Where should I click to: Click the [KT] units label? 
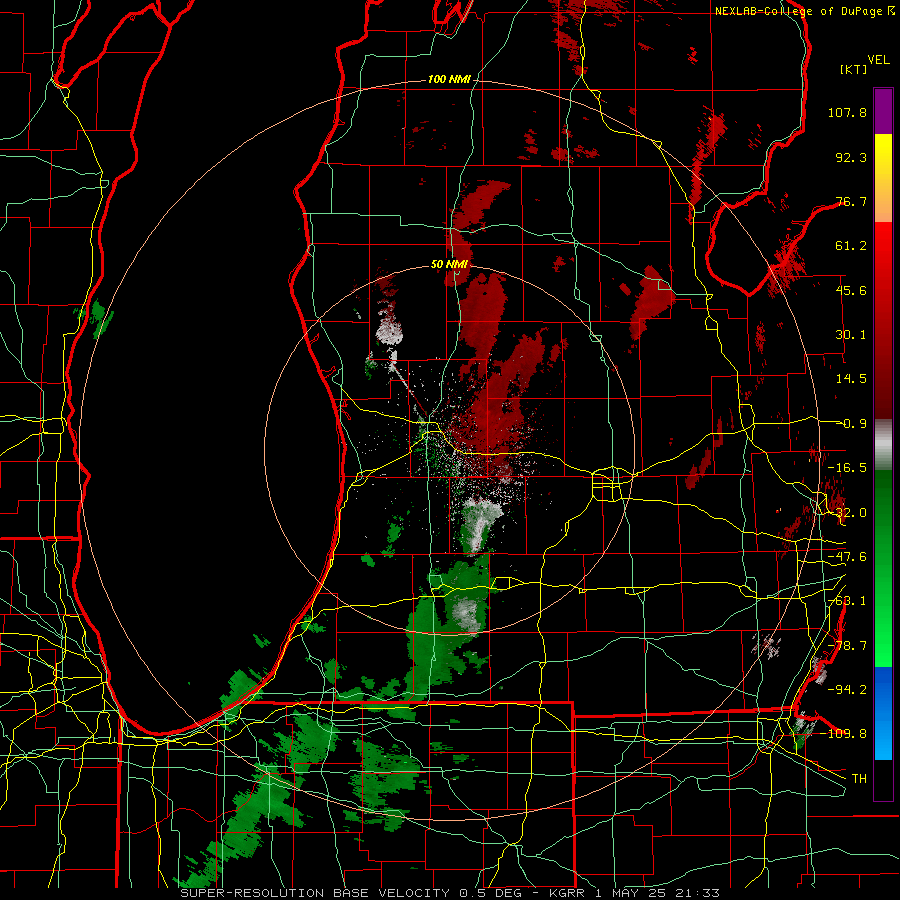[854, 69]
